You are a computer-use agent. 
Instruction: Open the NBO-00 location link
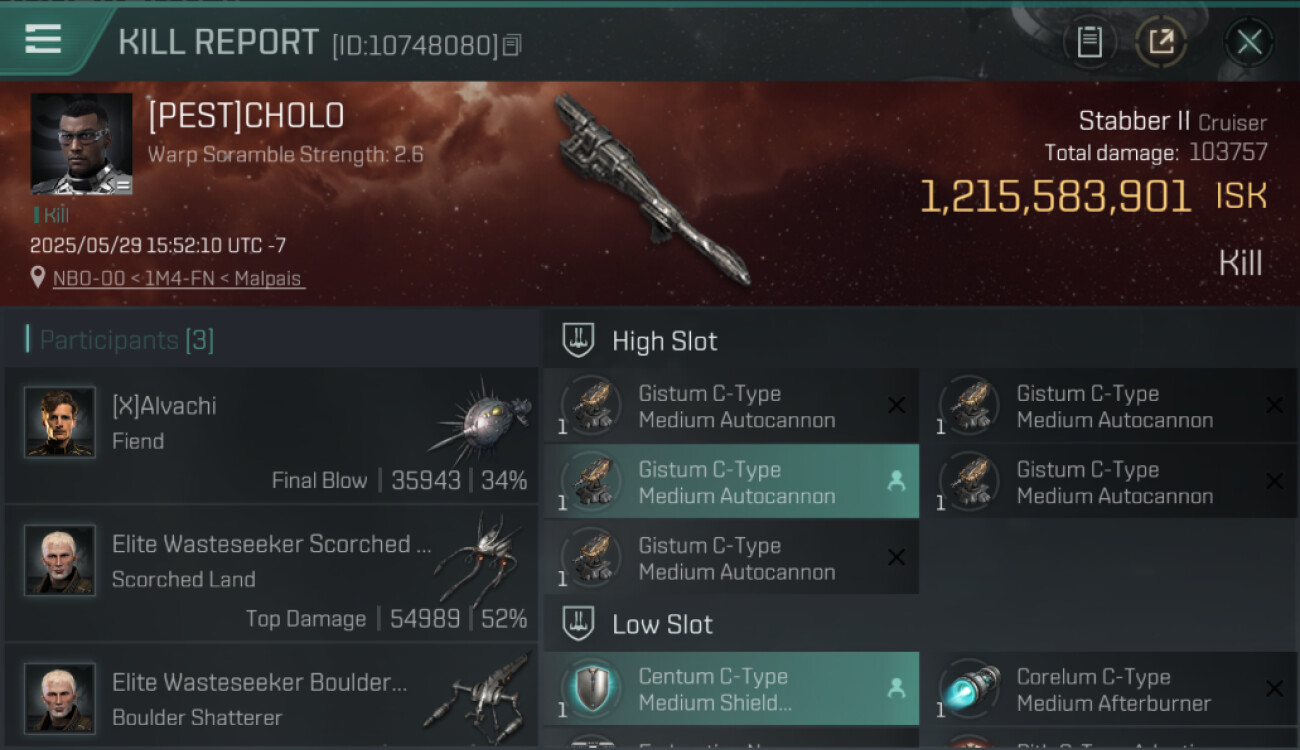click(x=178, y=279)
